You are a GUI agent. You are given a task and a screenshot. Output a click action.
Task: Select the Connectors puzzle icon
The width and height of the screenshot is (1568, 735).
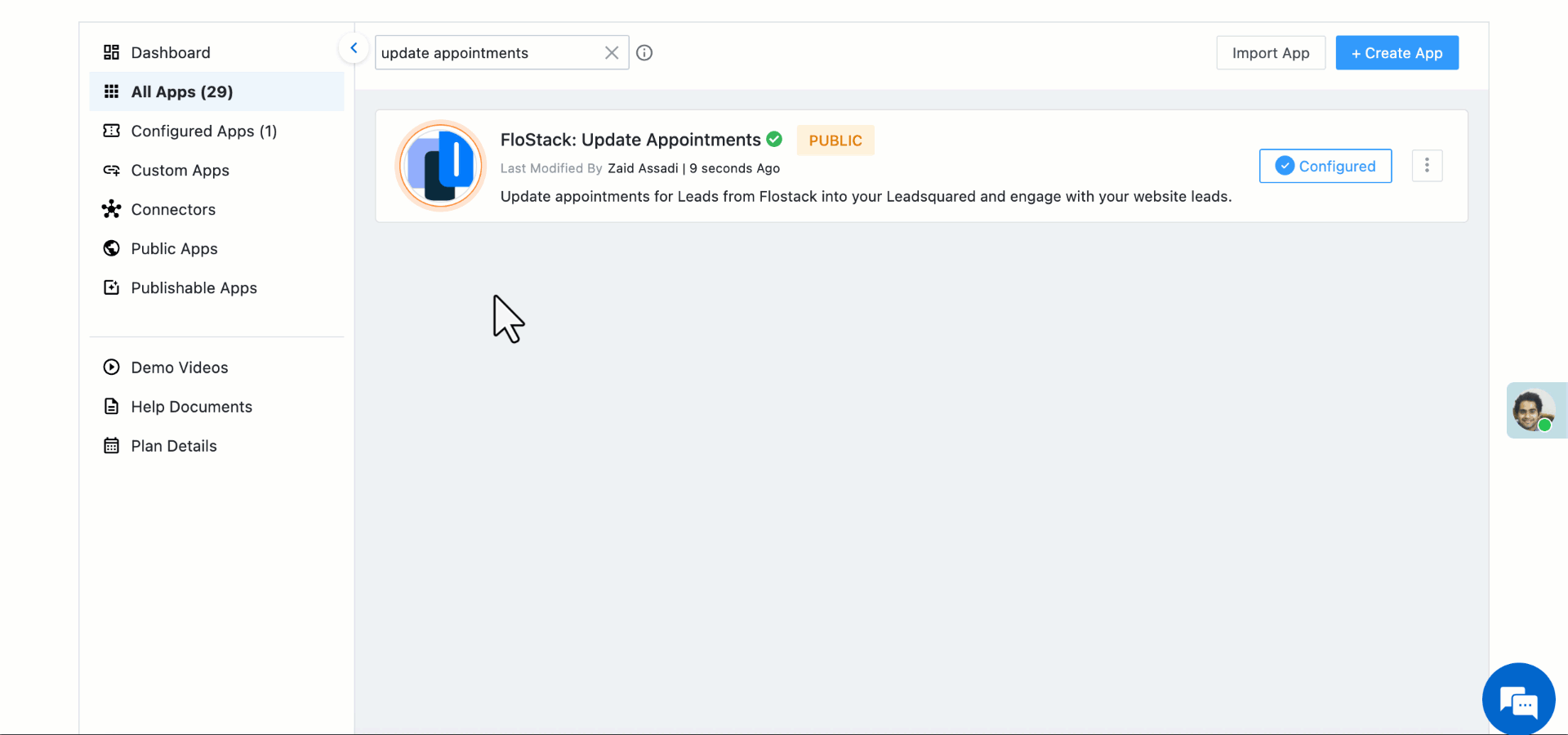click(x=112, y=209)
